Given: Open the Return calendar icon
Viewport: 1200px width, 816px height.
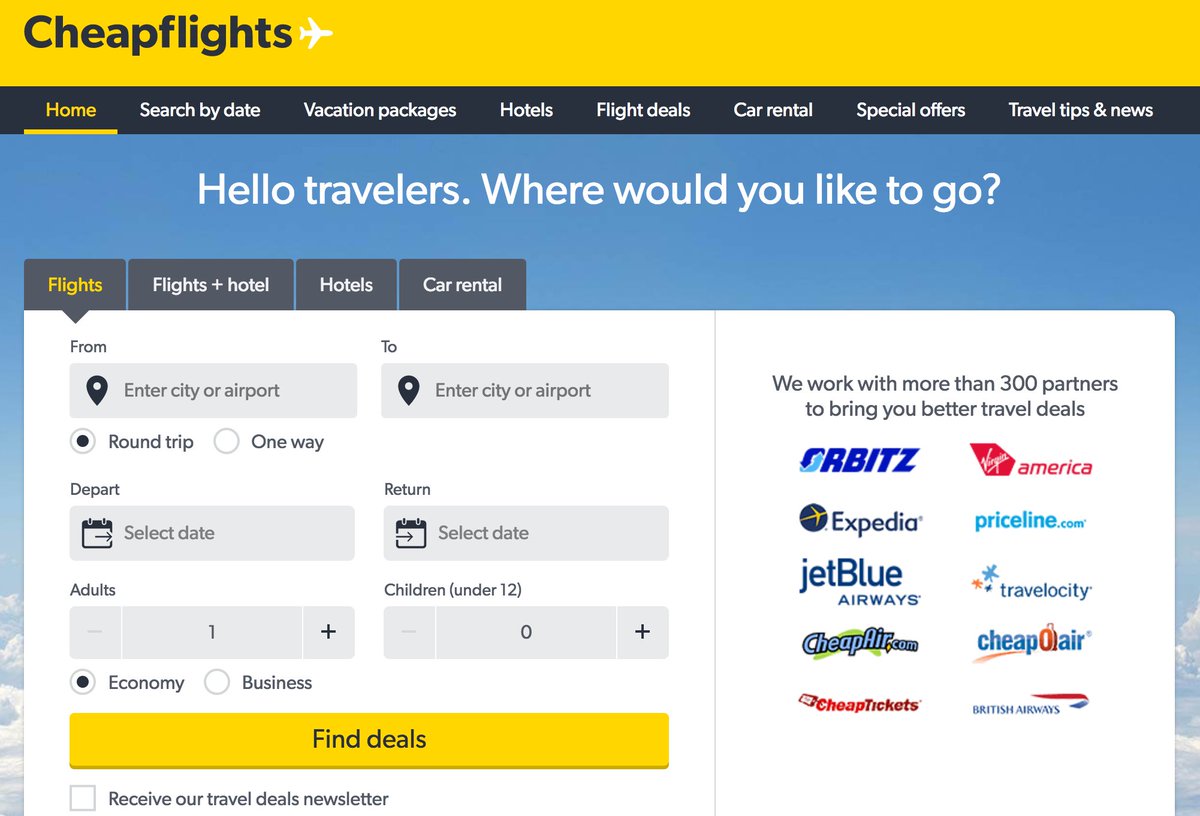Looking at the screenshot, I should (410, 533).
